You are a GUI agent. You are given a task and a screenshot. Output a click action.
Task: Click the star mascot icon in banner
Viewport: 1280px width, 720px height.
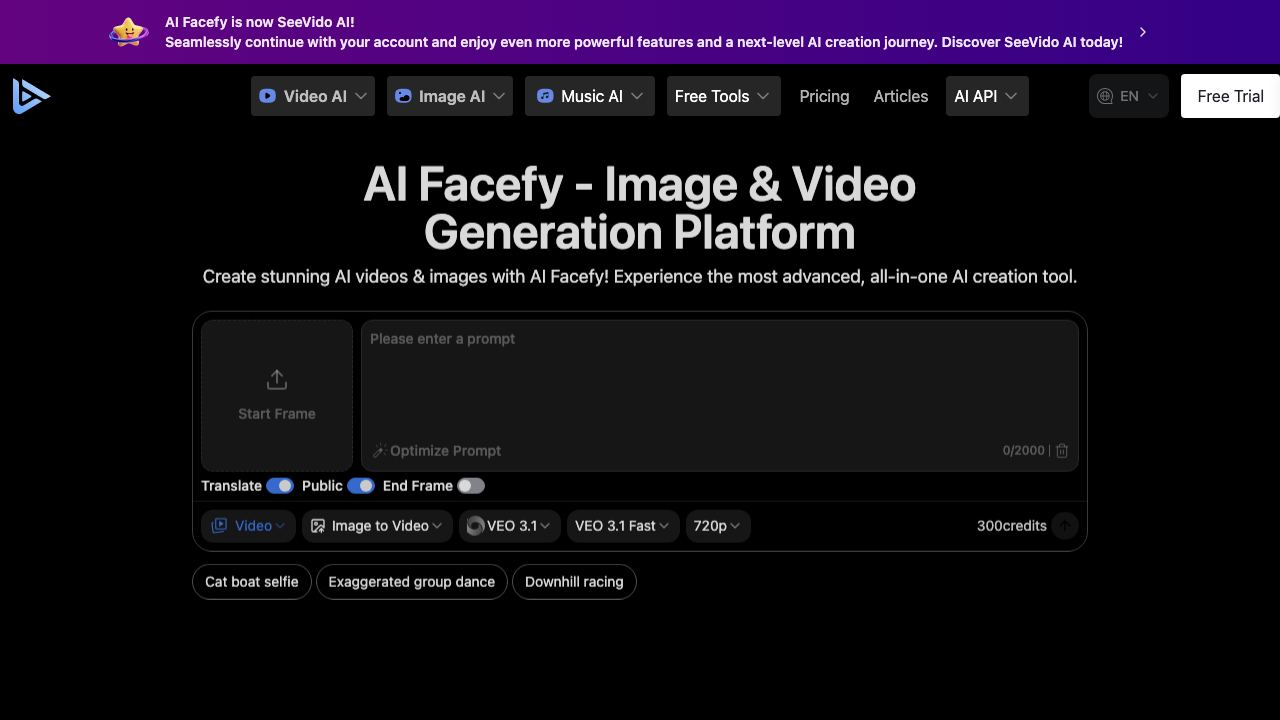pos(129,32)
